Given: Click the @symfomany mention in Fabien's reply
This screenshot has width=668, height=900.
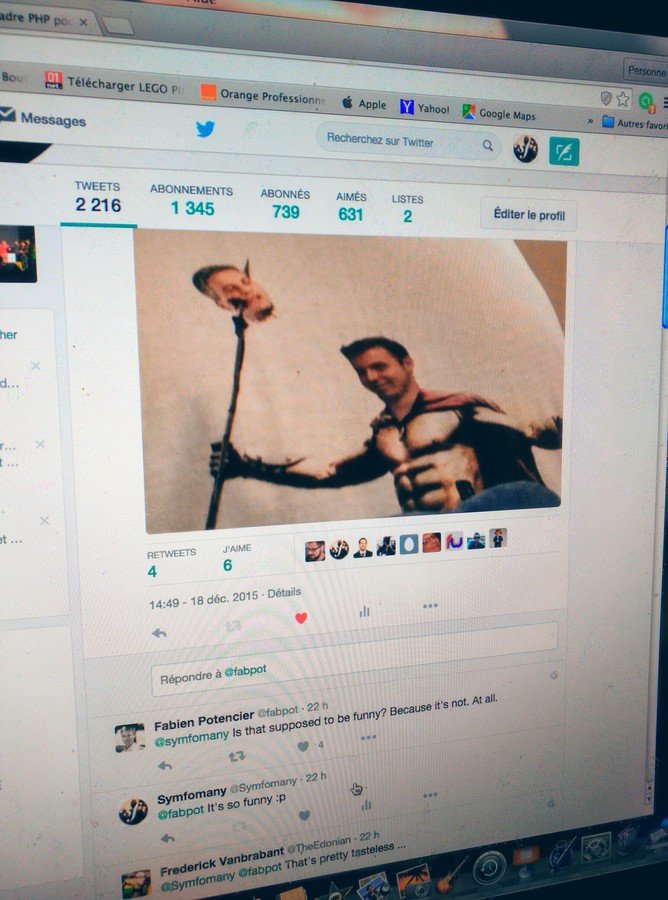Looking at the screenshot, I should [191, 738].
